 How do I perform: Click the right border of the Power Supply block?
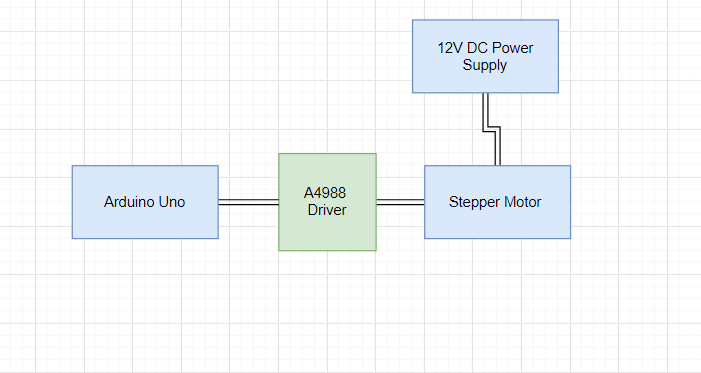(558, 56)
